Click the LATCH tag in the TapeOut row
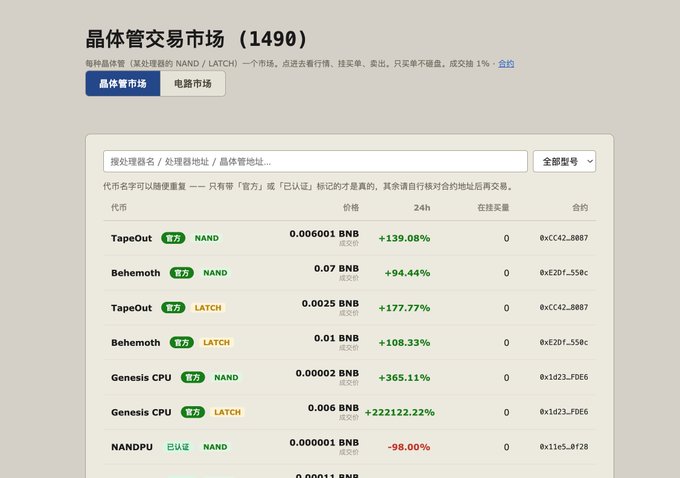This screenshot has height=478, width=680. [208, 308]
